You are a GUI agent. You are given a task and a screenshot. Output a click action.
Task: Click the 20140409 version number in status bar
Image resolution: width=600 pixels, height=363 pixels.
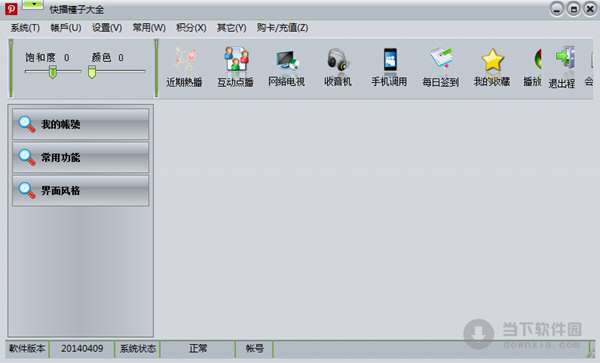coord(82,348)
